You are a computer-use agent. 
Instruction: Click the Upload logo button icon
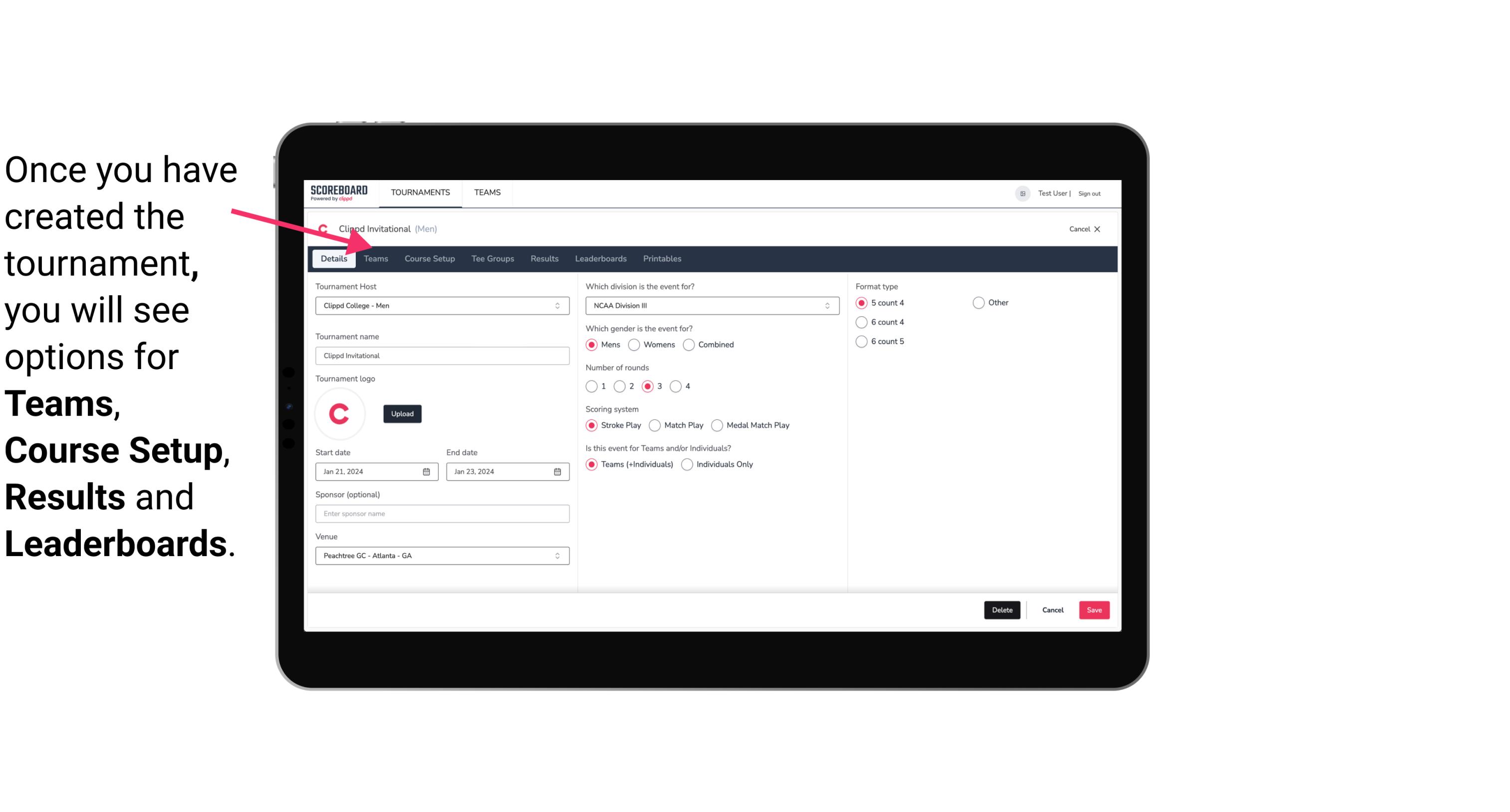tap(402, 414)
